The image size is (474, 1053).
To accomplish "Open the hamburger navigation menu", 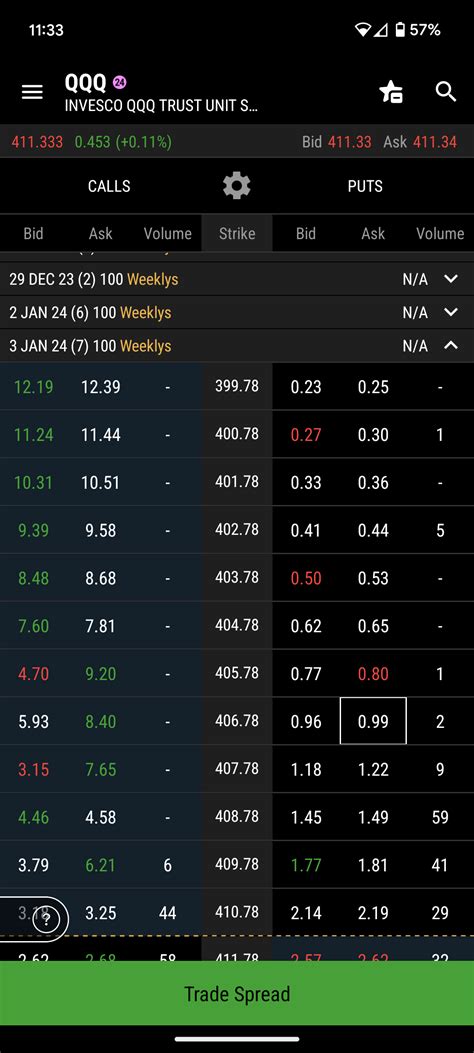I will (32, 93).
